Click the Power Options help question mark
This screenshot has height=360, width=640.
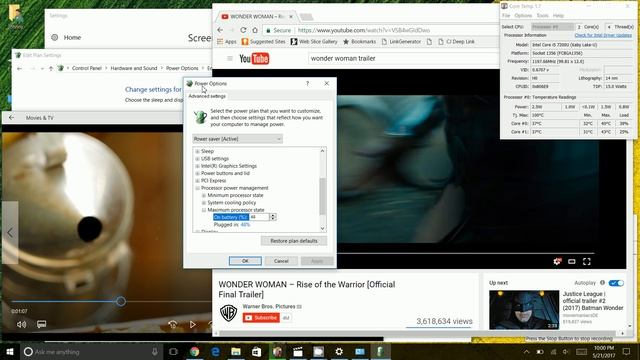307,83
